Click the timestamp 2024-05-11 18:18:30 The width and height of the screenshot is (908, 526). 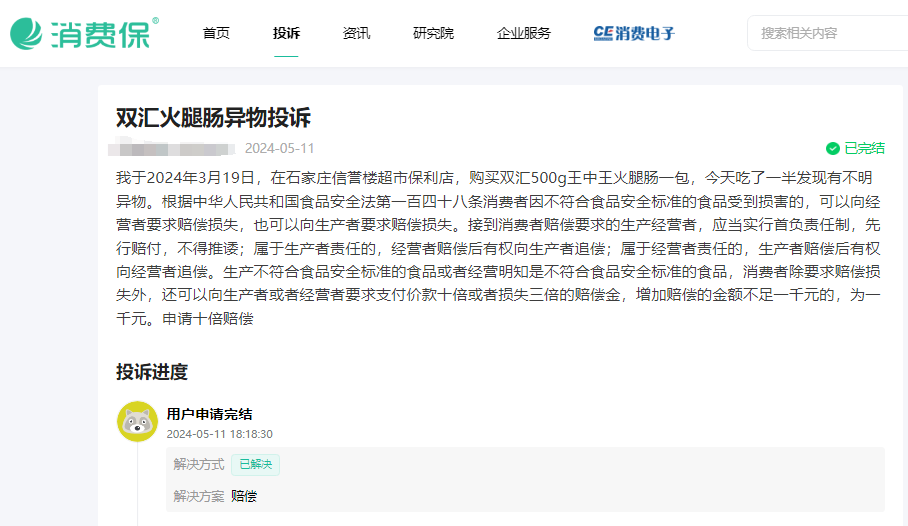tap(219, 434)
